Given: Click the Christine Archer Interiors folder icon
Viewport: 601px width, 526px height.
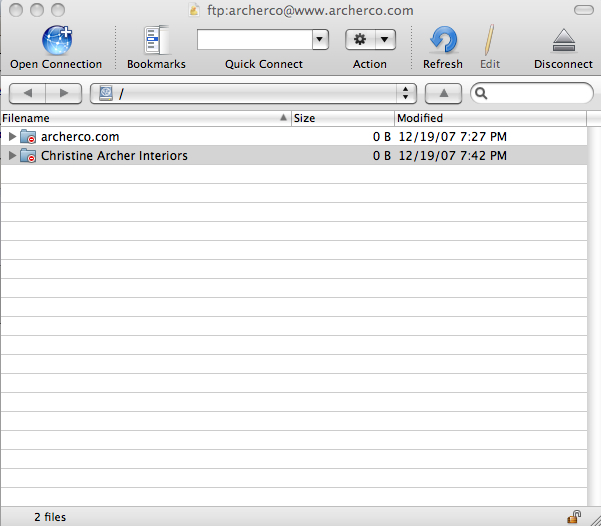Looking at the screenshot, I should coord(28,156).
